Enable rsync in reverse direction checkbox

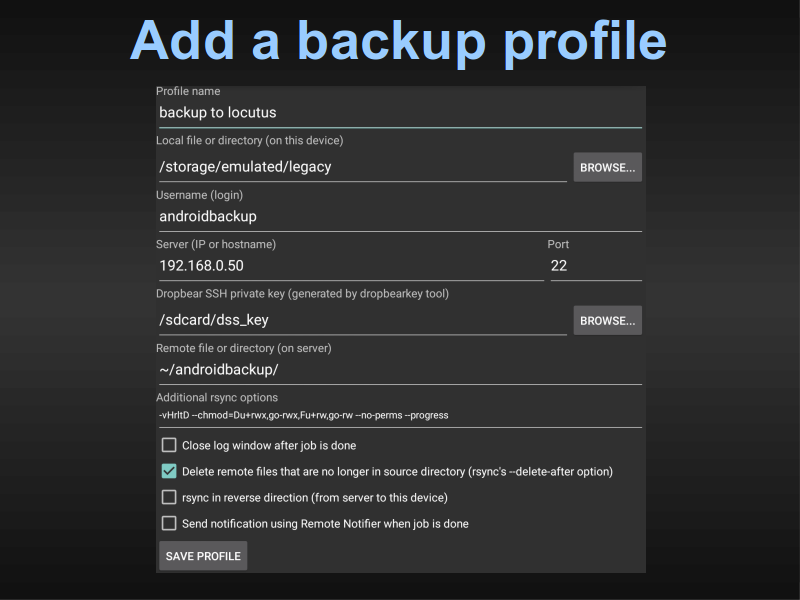click(x=169, y=497)
